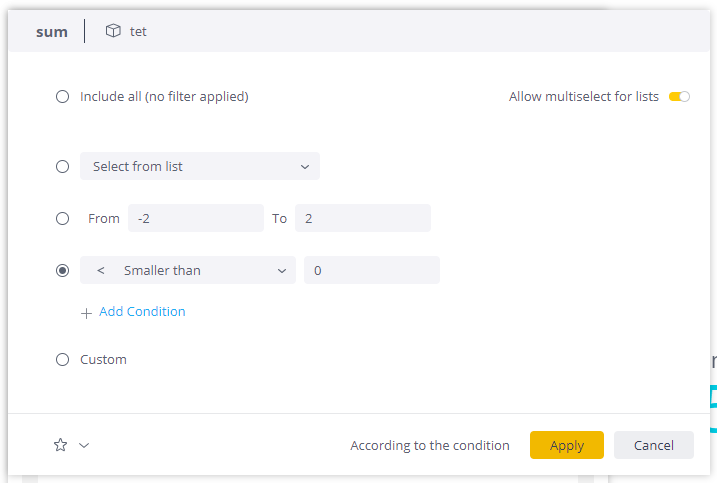Select the Include all radio button

point(63,97)
